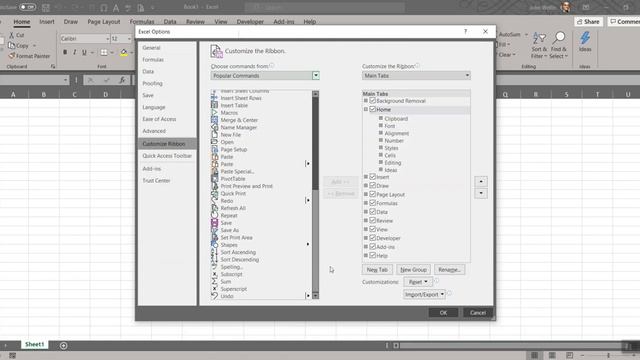Select the PivotTable command icon
Image resolution: width=640 pixels, height=360 pixels.
[214, 178]
